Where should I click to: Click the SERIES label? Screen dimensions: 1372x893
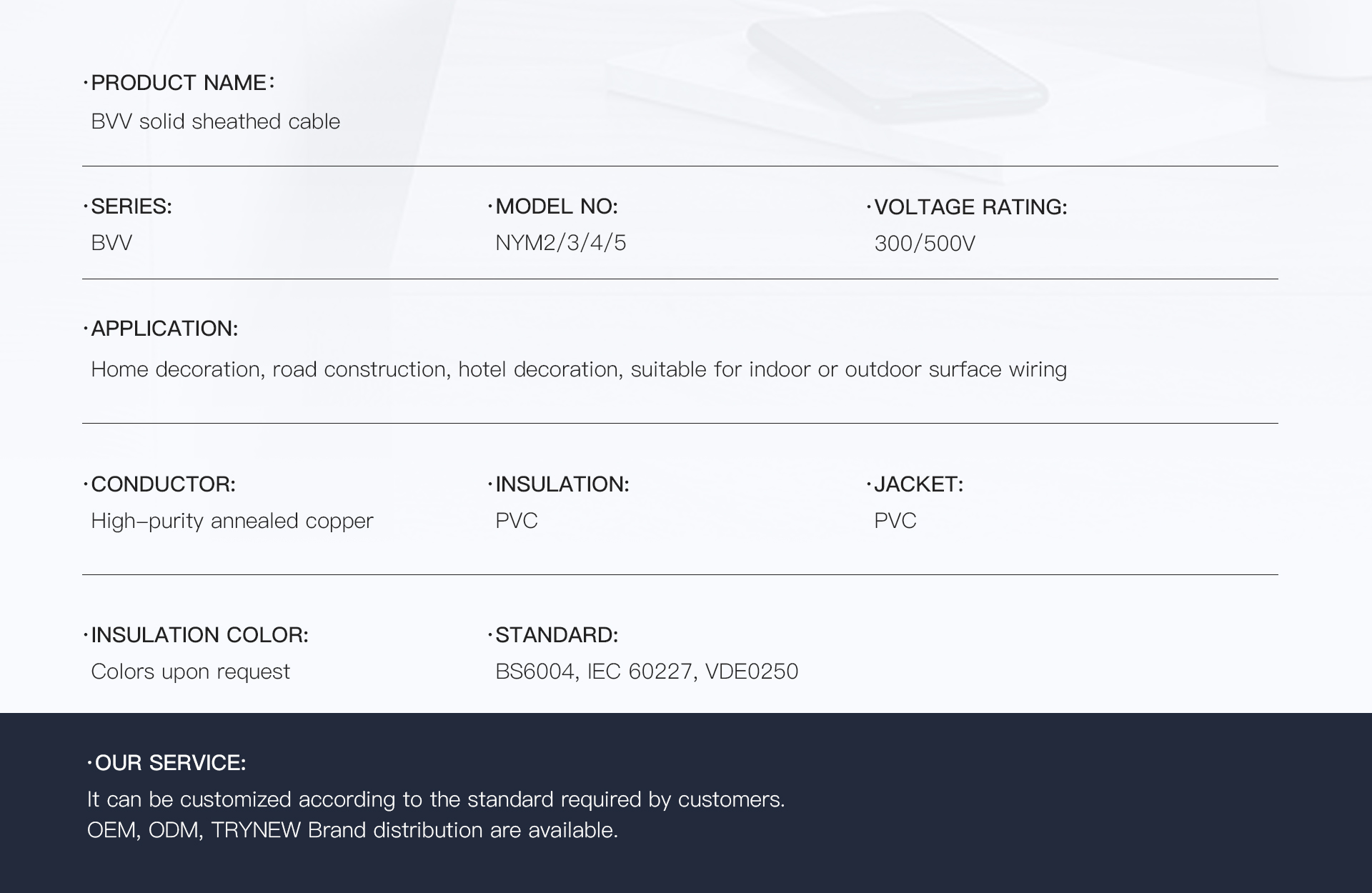coord(128,206)
